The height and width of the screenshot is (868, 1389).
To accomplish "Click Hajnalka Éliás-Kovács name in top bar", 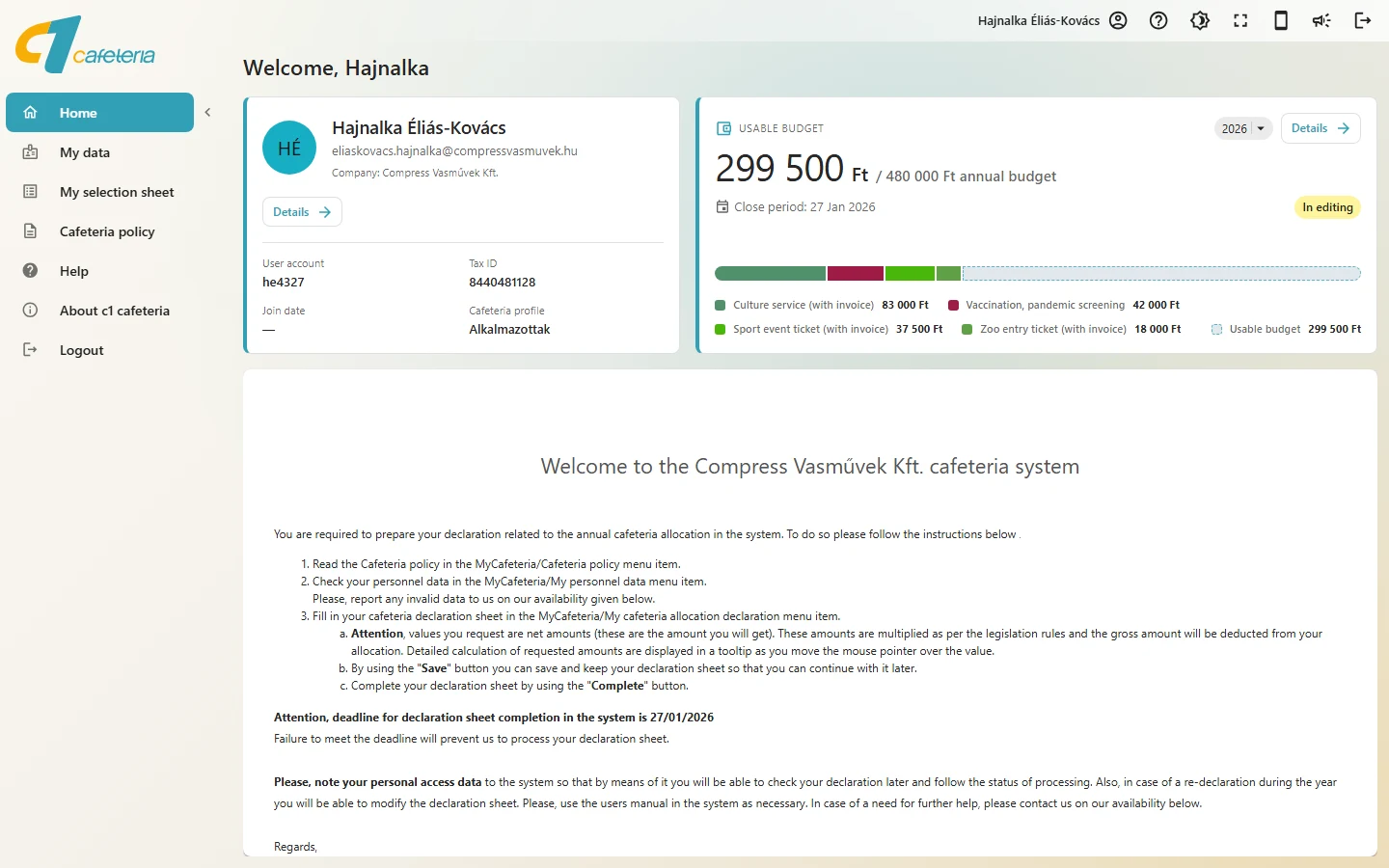I will click(x=1039, y=20).
